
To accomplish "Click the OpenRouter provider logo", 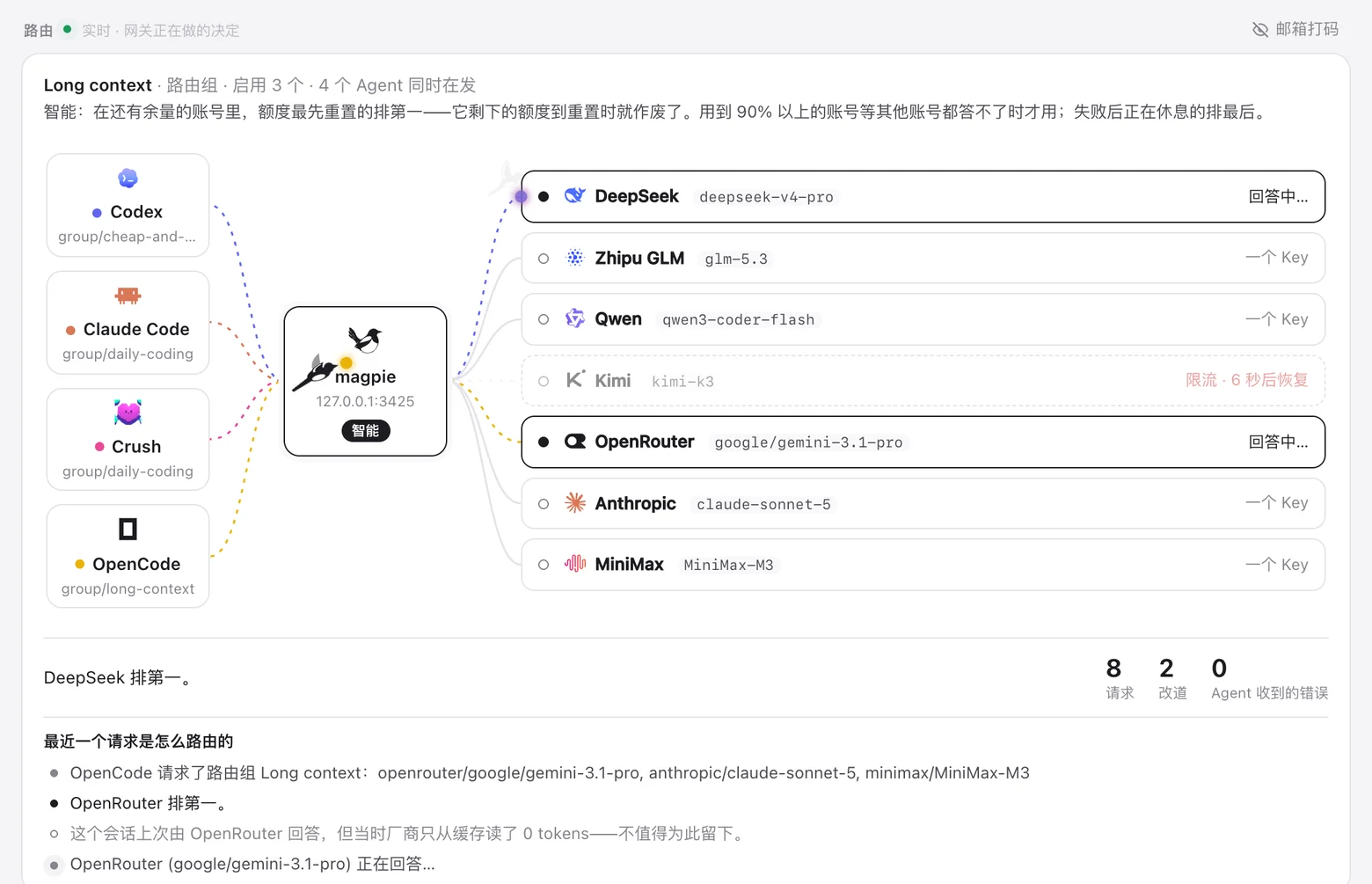I will 575,442.
